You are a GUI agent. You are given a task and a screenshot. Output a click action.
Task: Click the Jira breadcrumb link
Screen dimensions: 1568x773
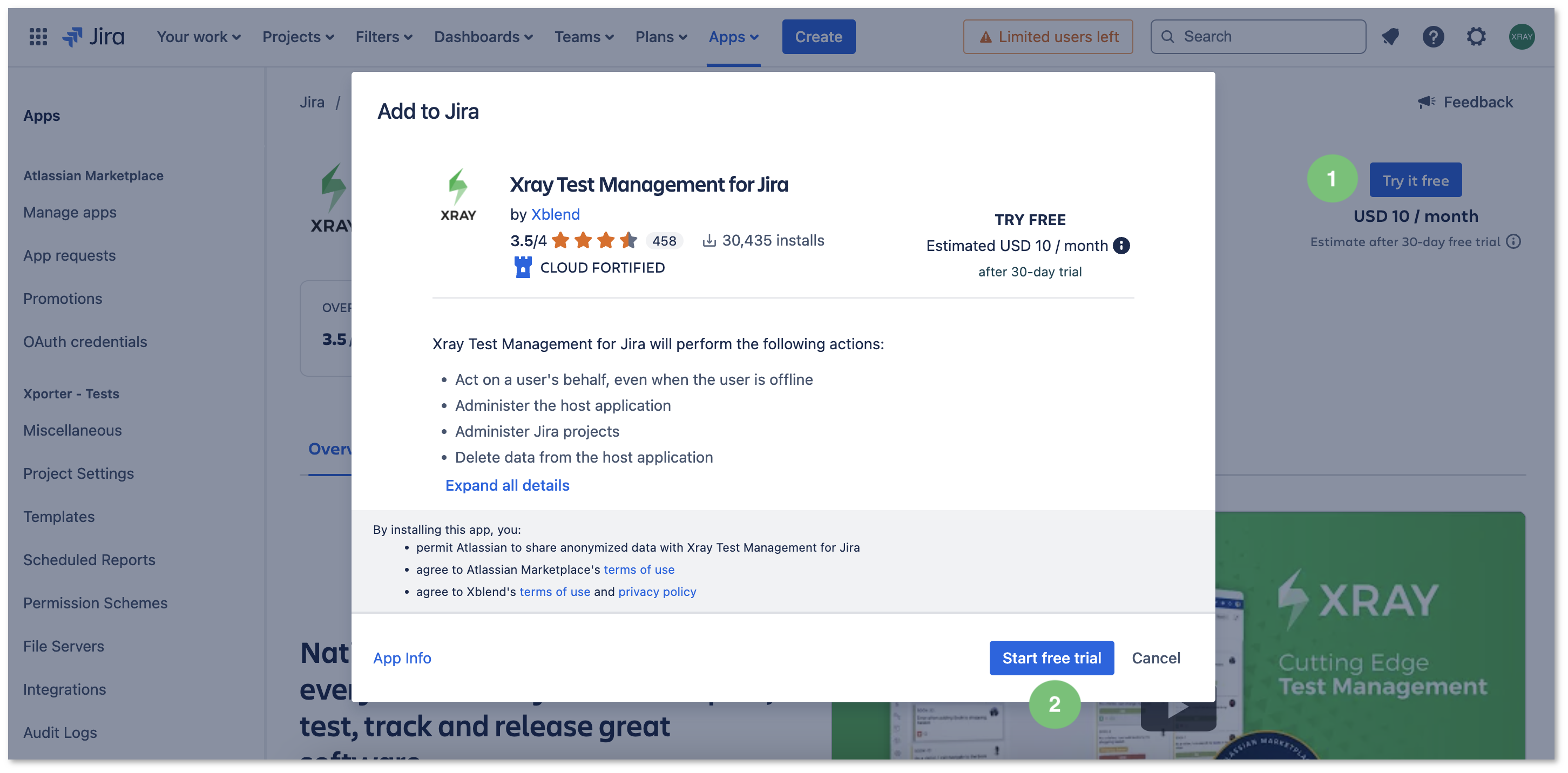point(312,101)
